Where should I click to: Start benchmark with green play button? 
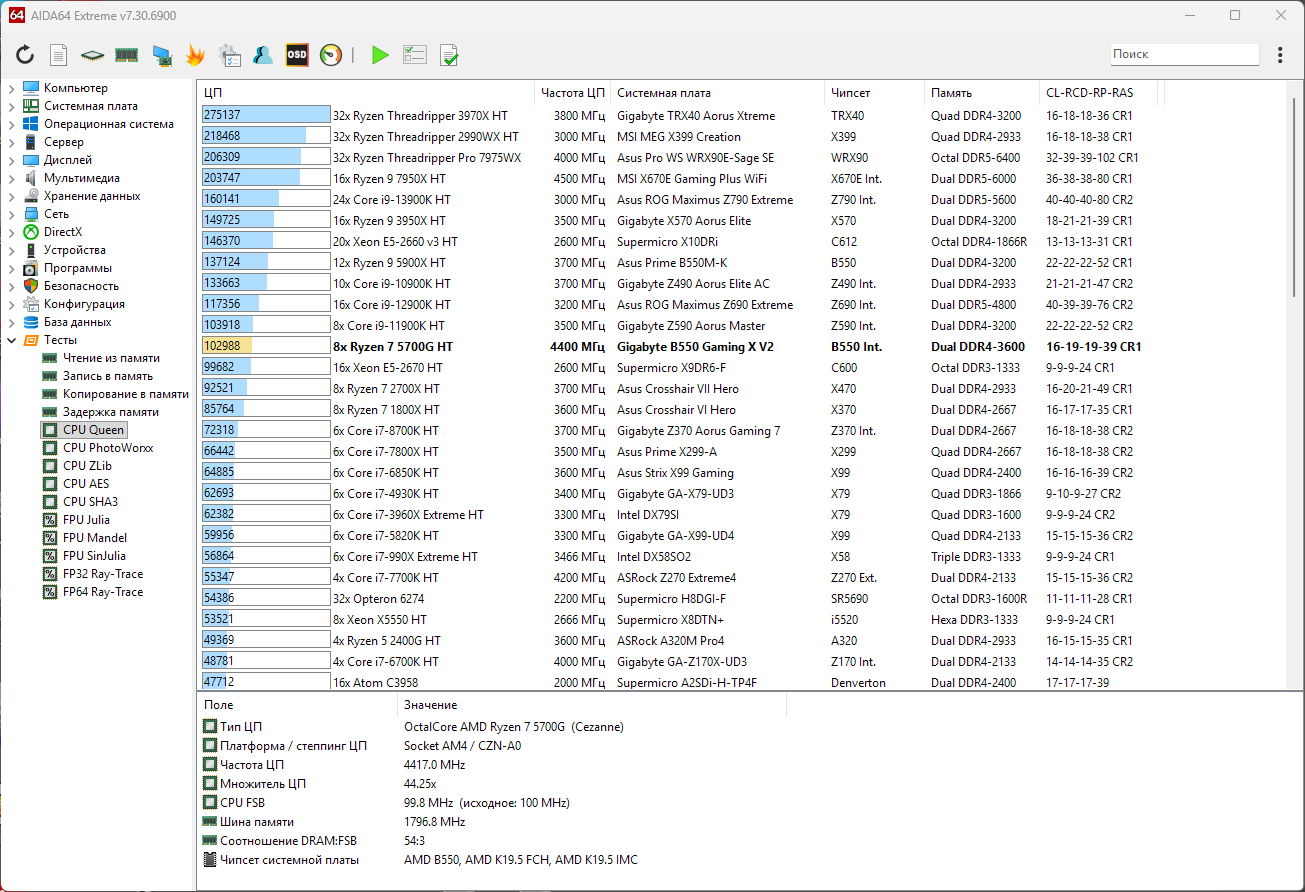380,55
